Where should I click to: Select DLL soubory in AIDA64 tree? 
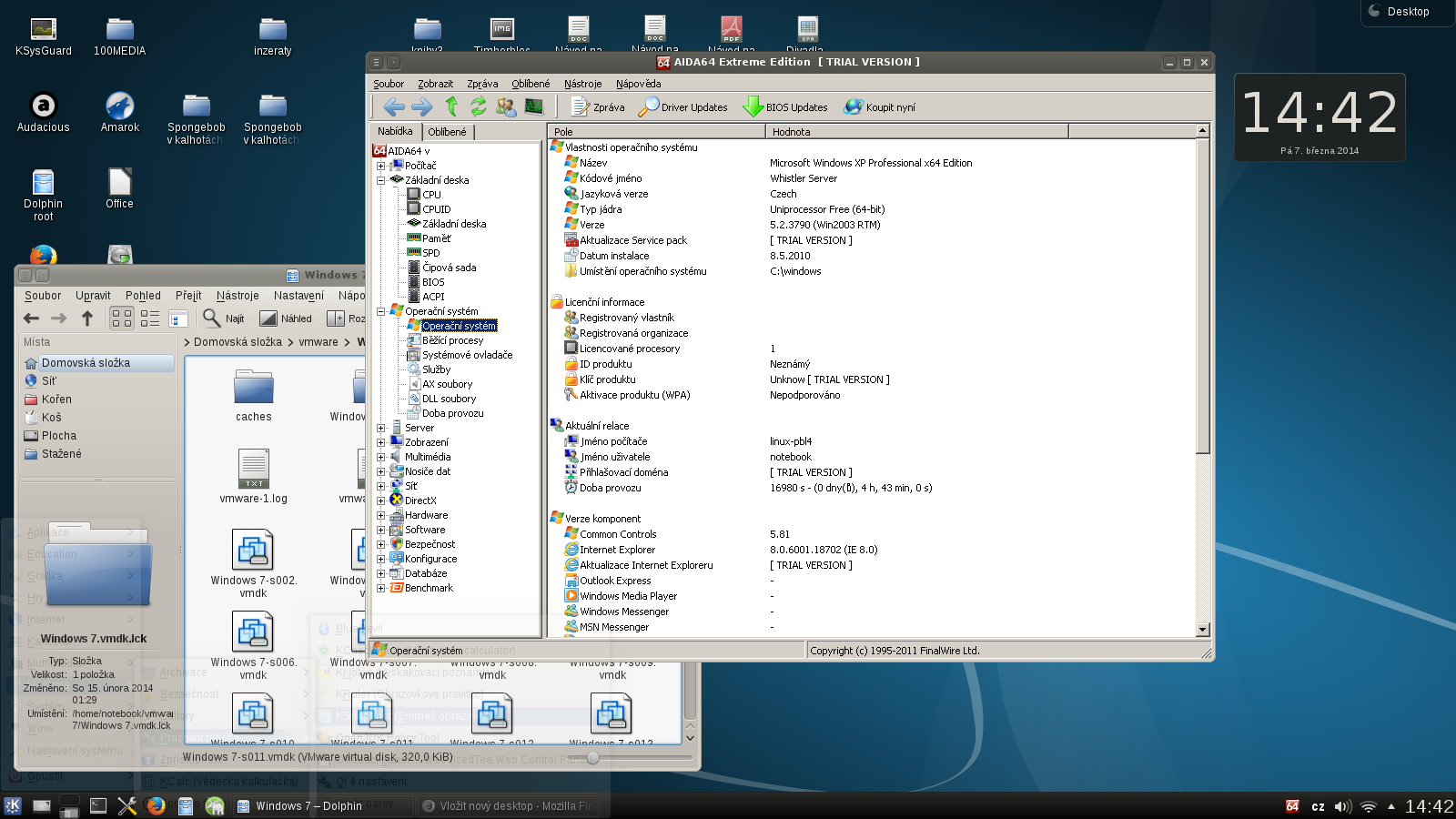[x=449, y=399]
